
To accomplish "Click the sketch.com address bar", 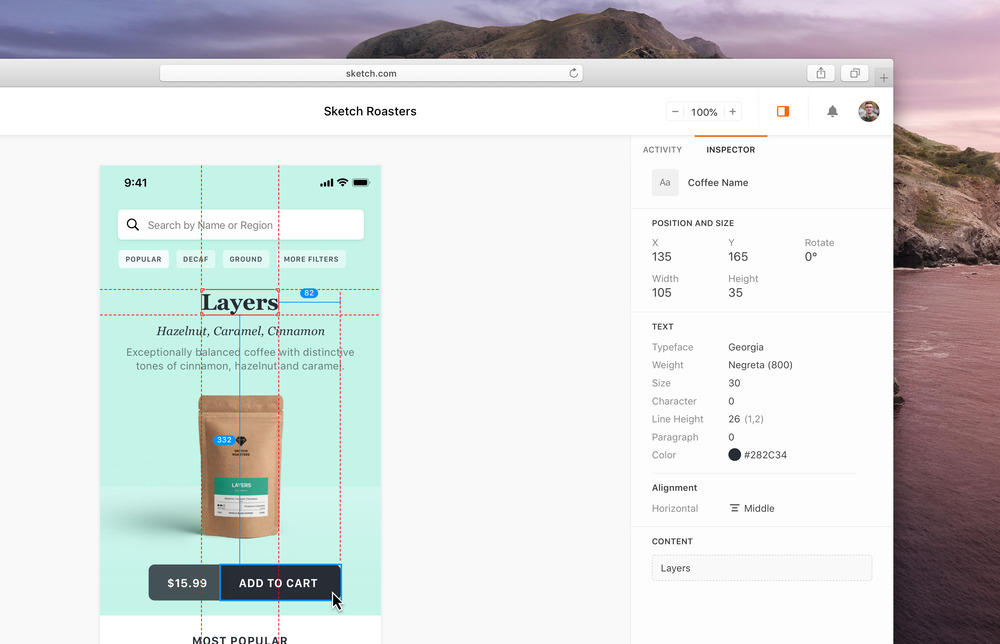I will point(370,73).
